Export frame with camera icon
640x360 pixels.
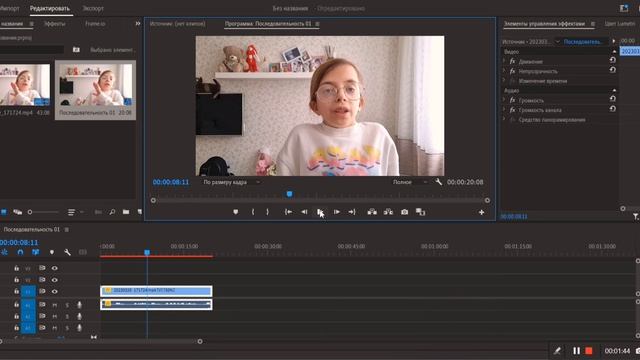tap(404, 212)
